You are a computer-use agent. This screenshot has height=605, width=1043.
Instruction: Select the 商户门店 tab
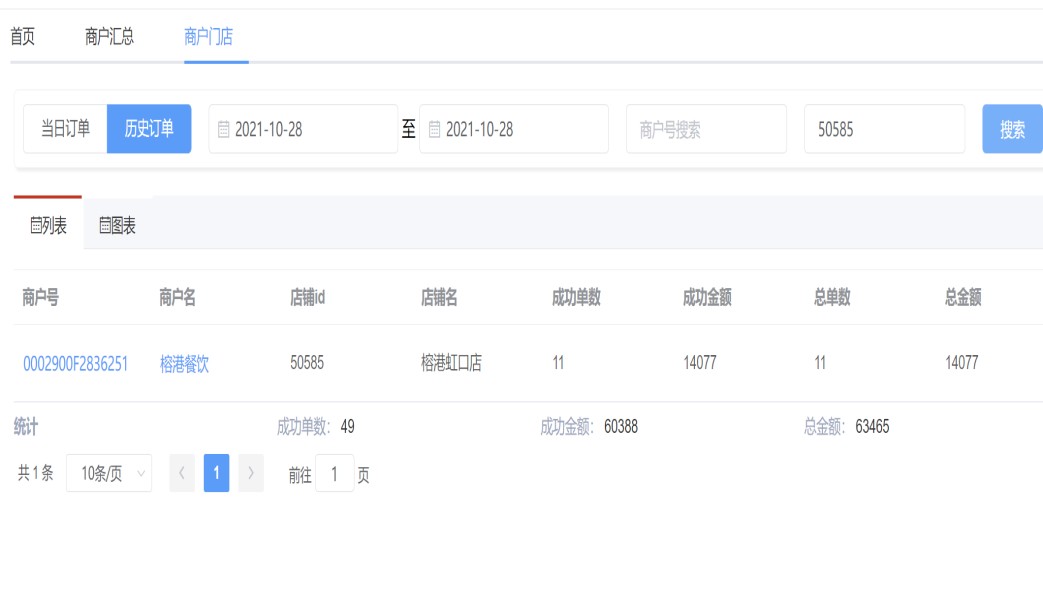coord(208,37)
